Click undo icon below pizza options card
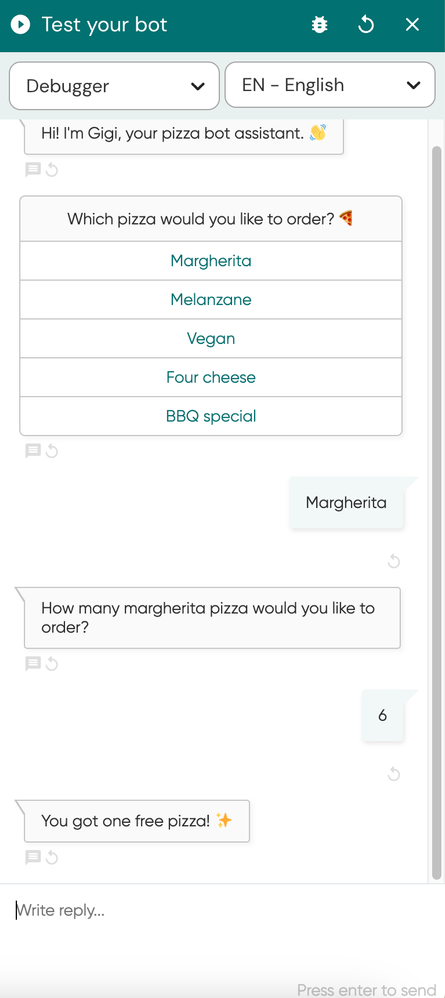 (x=52, y=451)
